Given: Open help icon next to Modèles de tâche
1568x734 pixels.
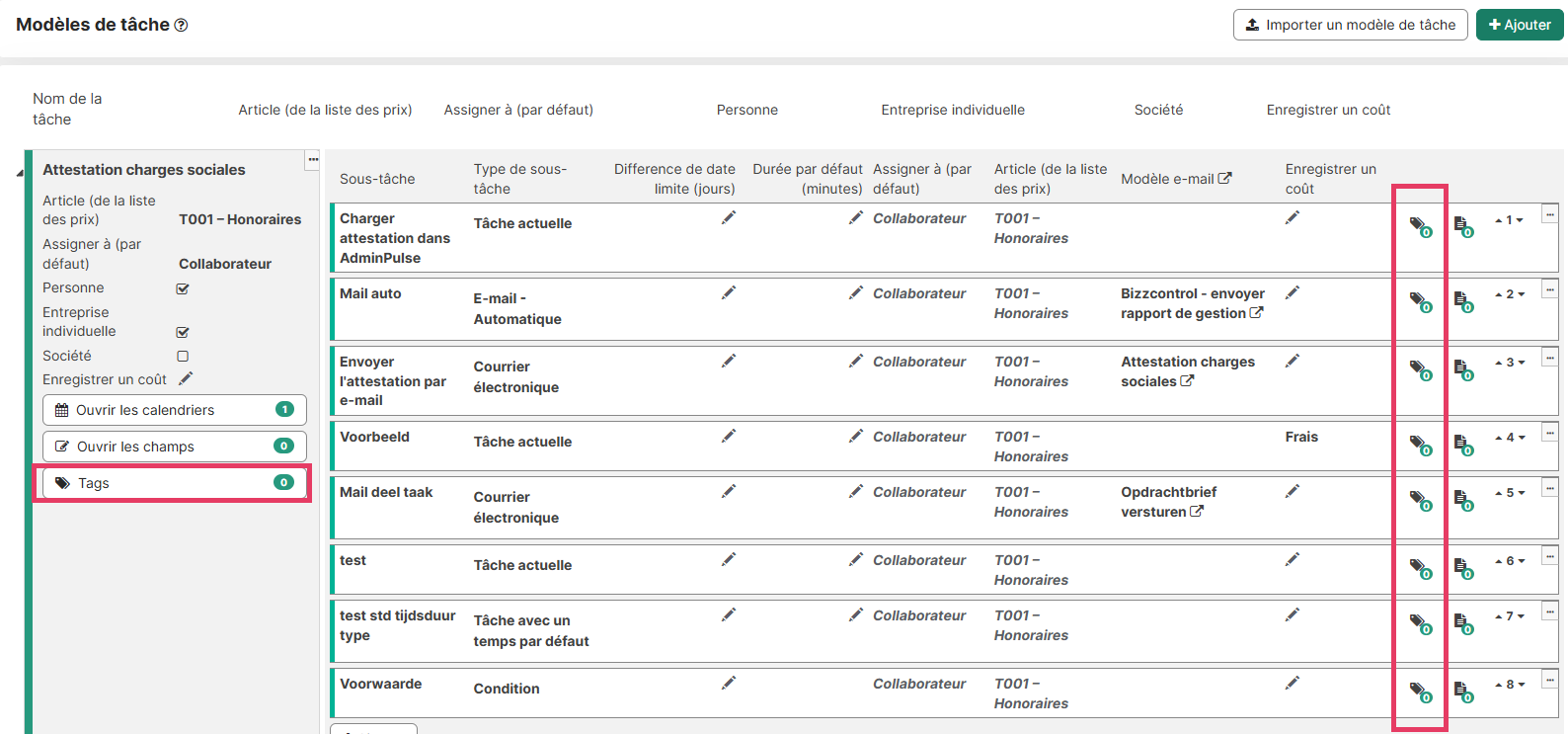Looking at the screenshot, I should pyautogui.click(x=181, y=25).
